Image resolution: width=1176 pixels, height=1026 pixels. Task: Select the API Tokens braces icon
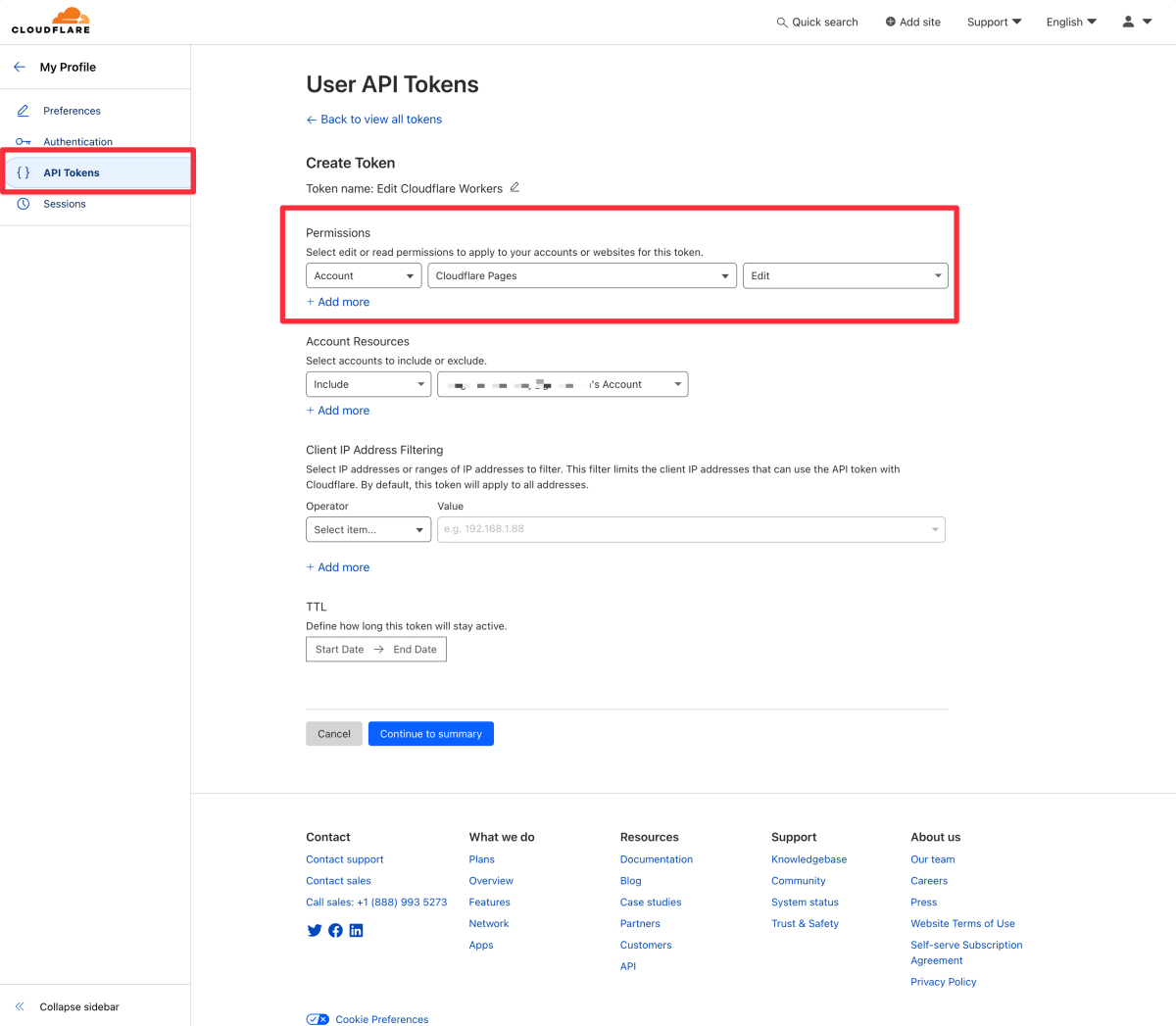pos(22,171)
